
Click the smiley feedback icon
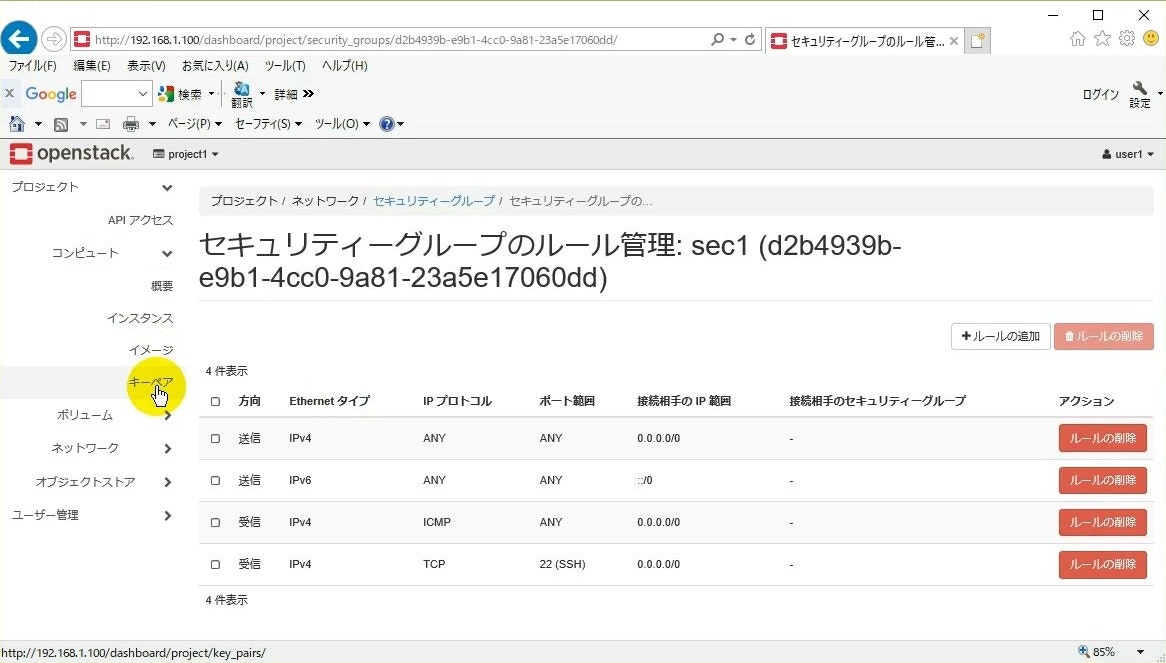pos(1151,38)
